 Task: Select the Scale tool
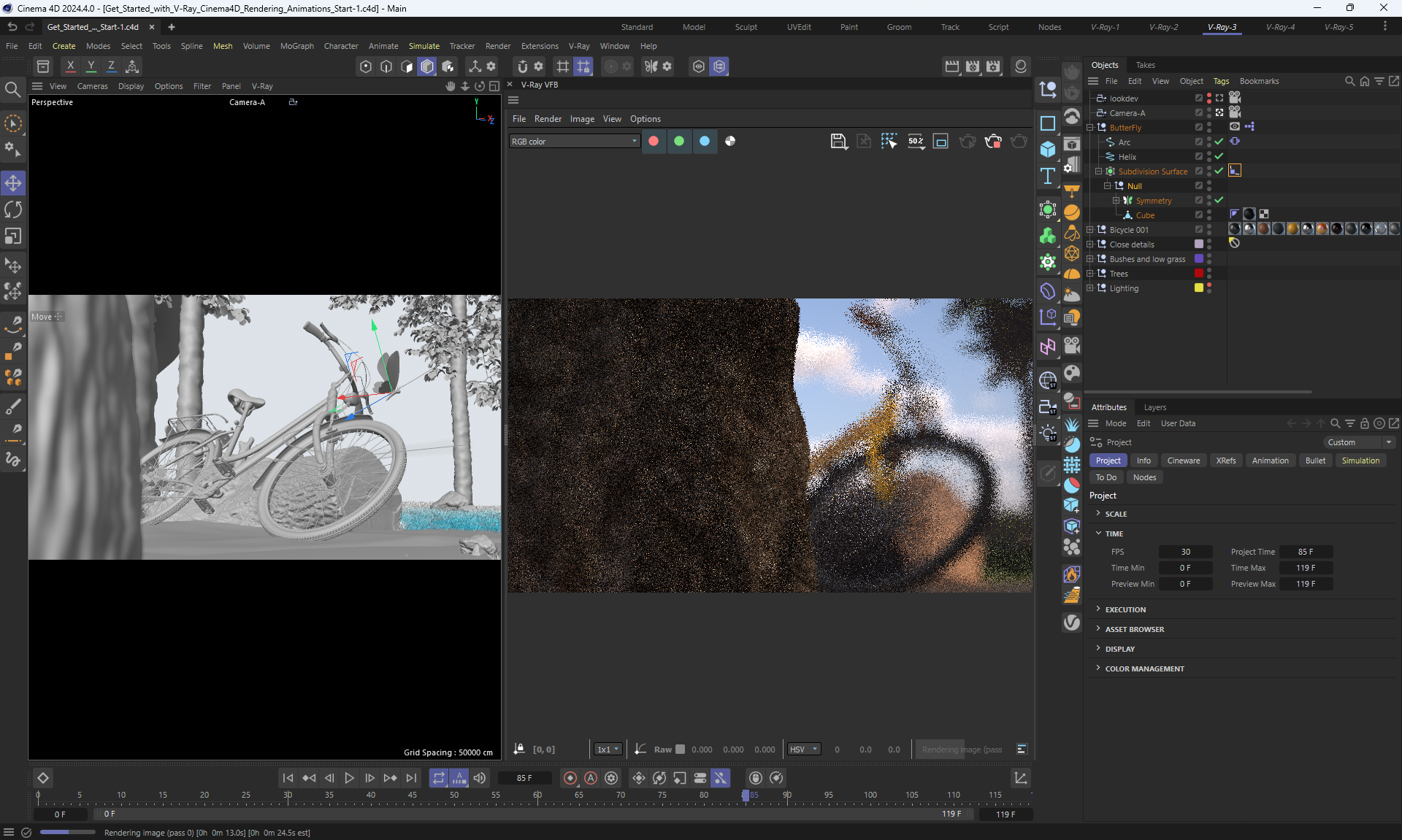coord(13,236)
